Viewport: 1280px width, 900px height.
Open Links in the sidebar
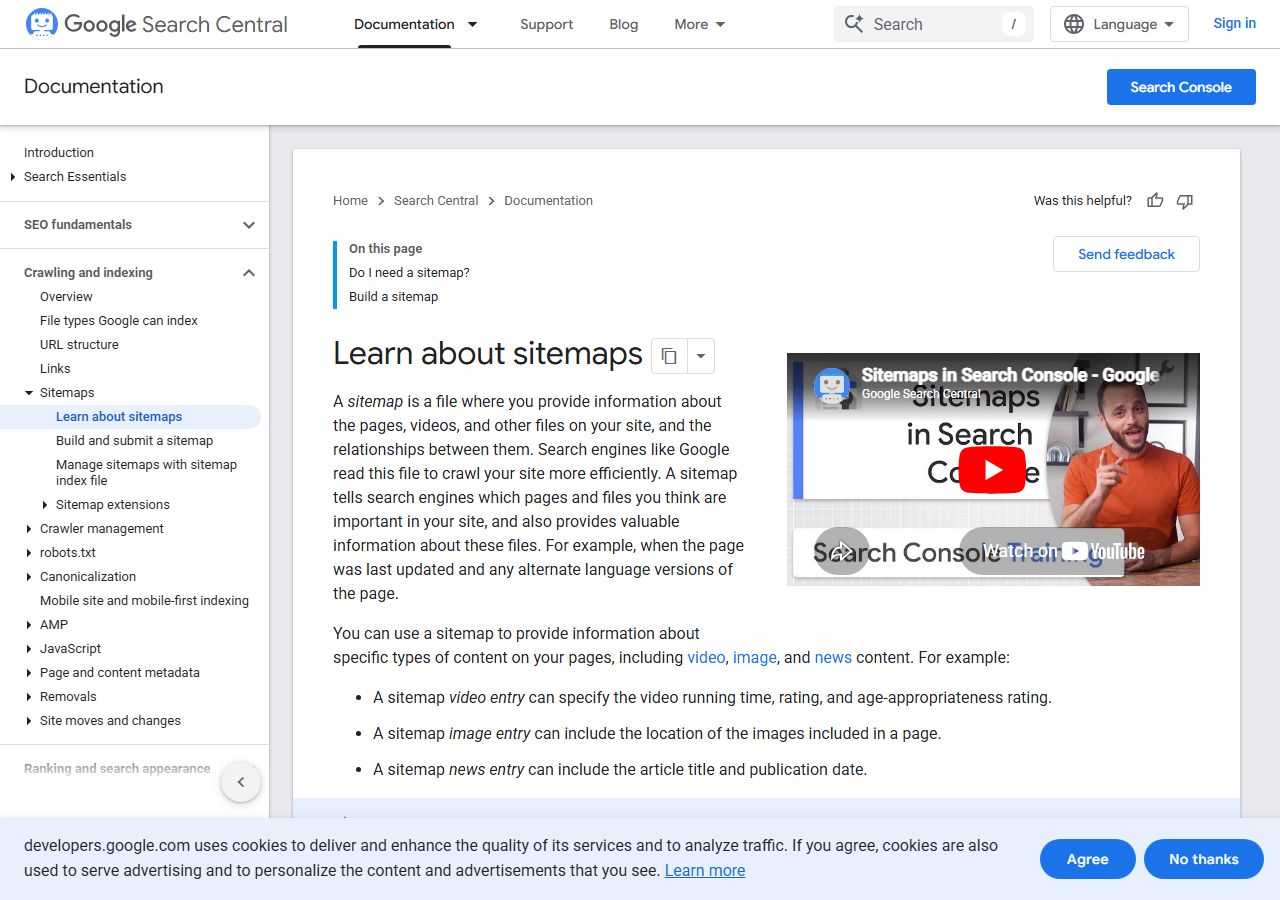coord(55,369)
